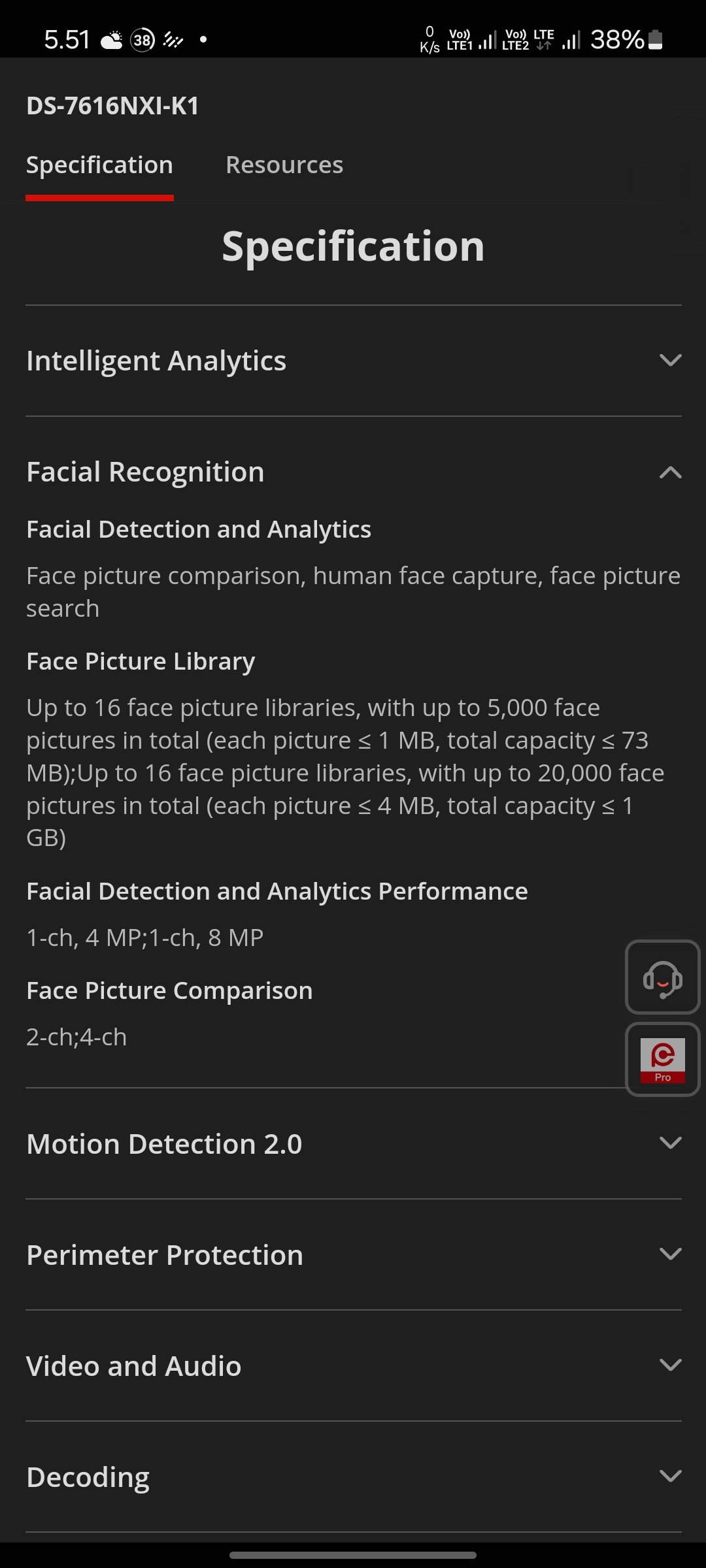The width and height of the screenshot is (706, 1568).
Task: Tap the Facial Recognition heading
Action: pyautogui.click(x=145, y=472)
